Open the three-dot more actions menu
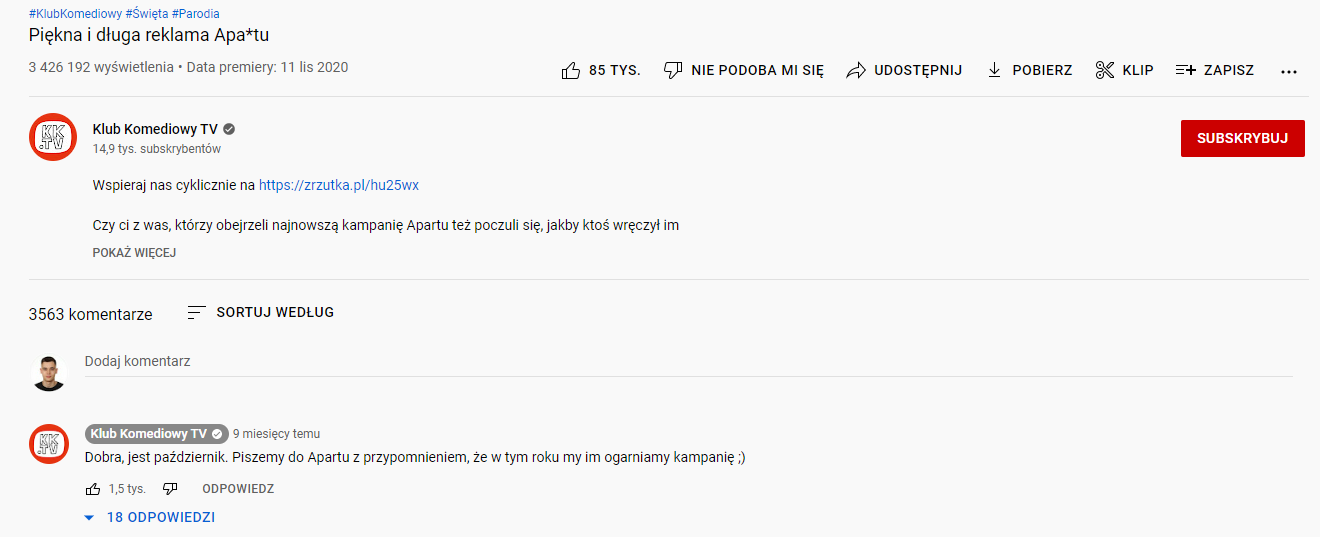This screenshot has height=537, width=1320. click(x=1289, y=71)
